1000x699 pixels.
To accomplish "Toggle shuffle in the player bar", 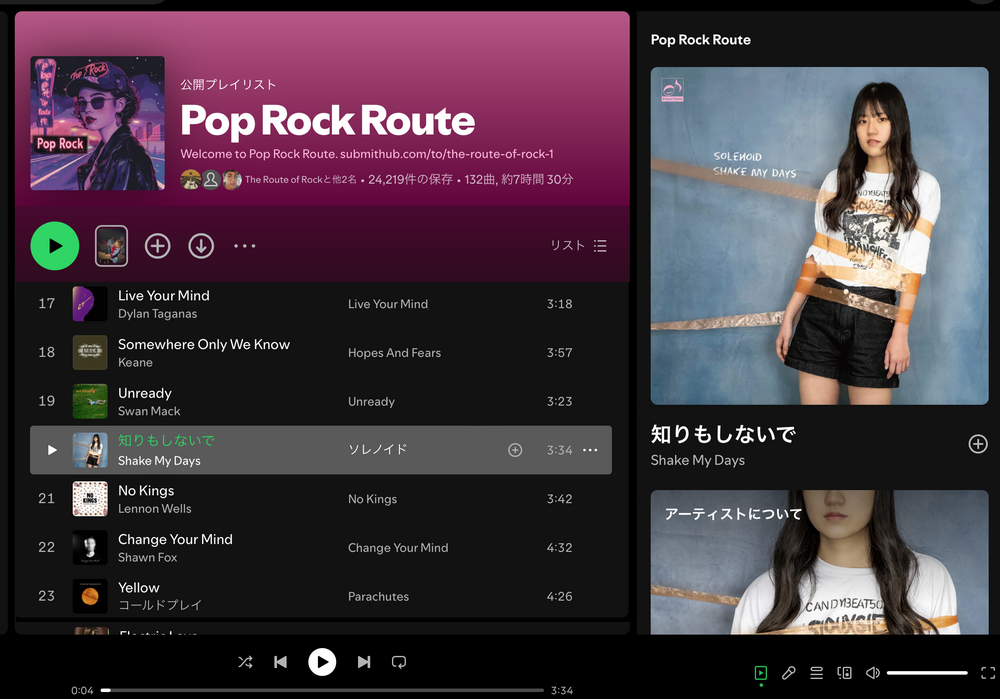I will [x=246, y=662].
